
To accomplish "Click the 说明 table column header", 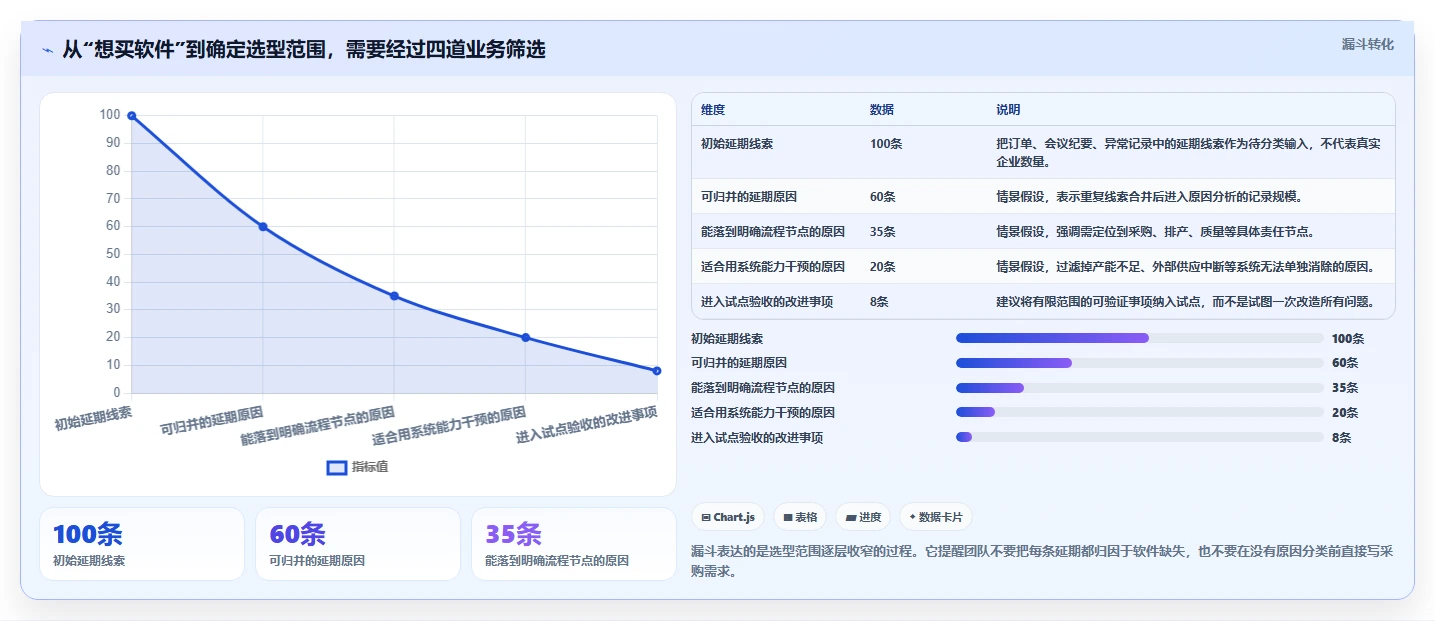I will coord(1008,110).
